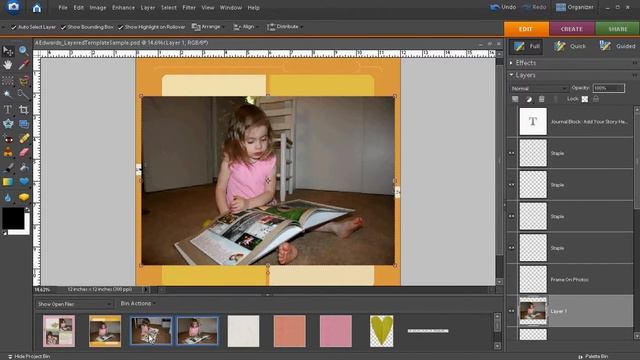Expand the Effects panel
640x360 pixels.
coord(511,63)
